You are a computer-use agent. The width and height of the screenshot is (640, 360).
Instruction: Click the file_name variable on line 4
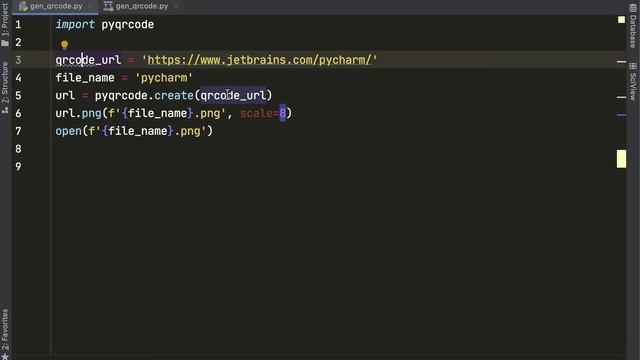85,78
